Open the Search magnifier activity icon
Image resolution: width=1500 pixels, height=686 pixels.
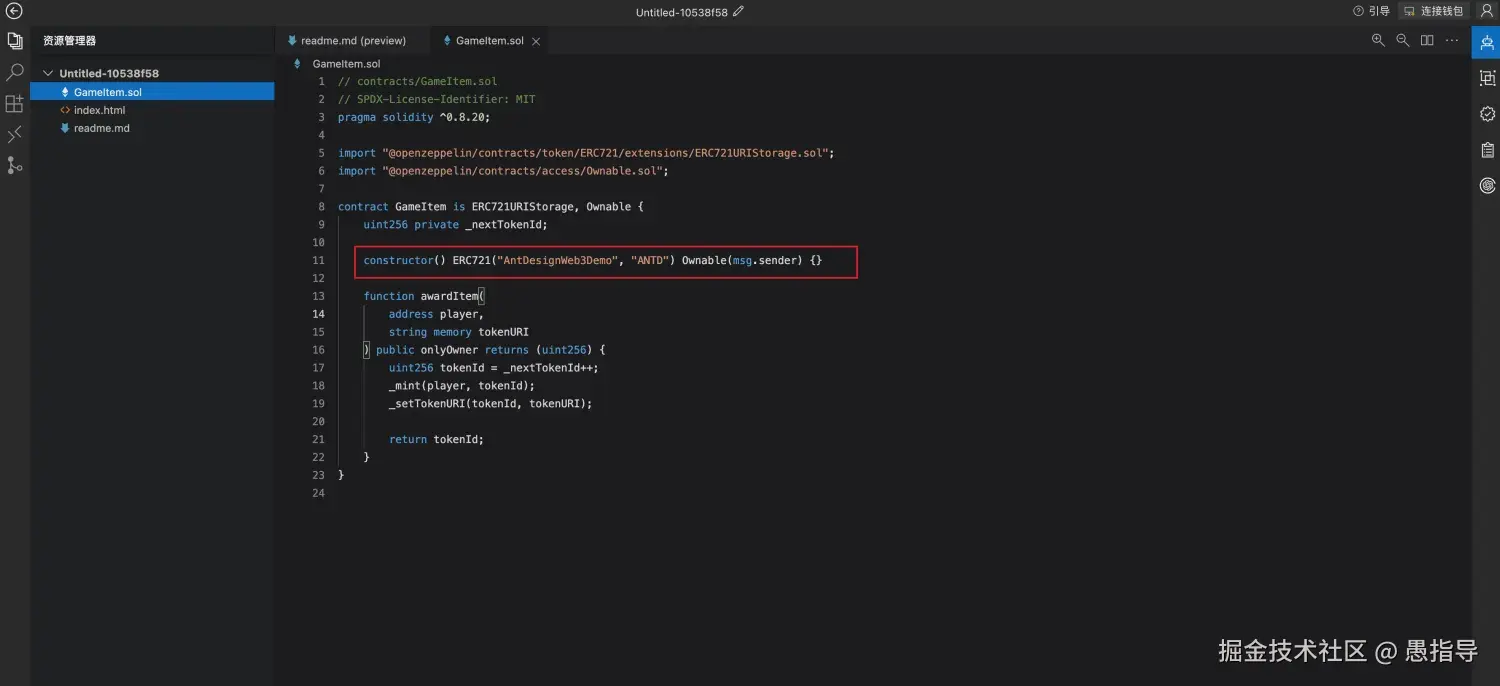pos(15,72)
